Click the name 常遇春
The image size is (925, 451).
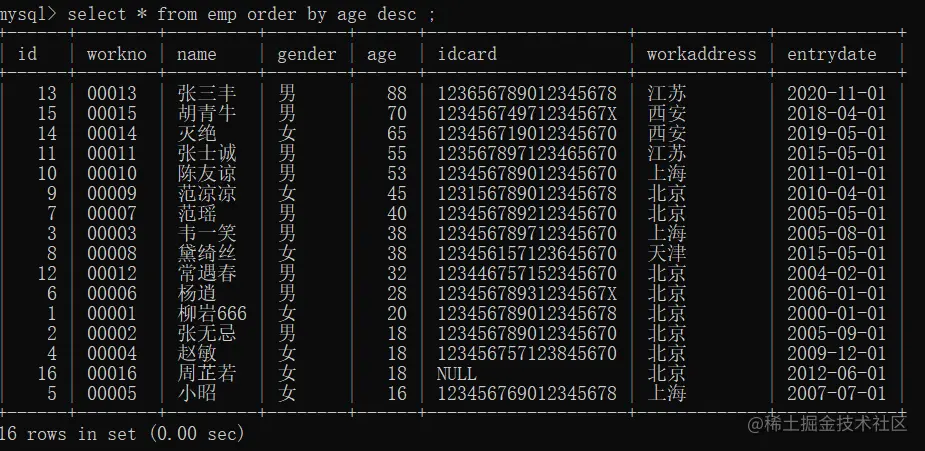pyautogui.click(x=206, y=274)
